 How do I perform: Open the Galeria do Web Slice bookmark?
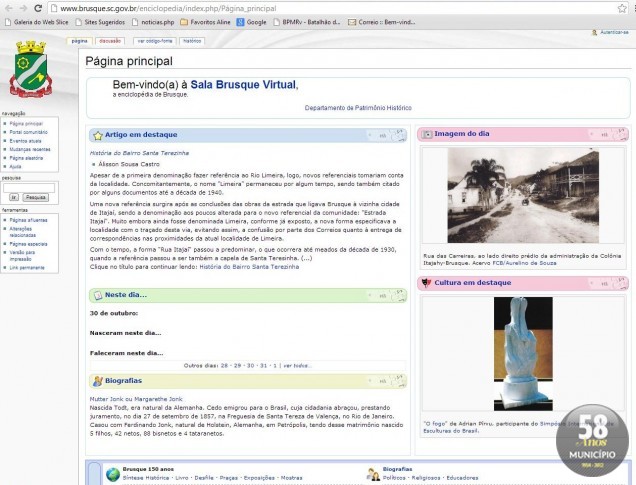point(37,22)
